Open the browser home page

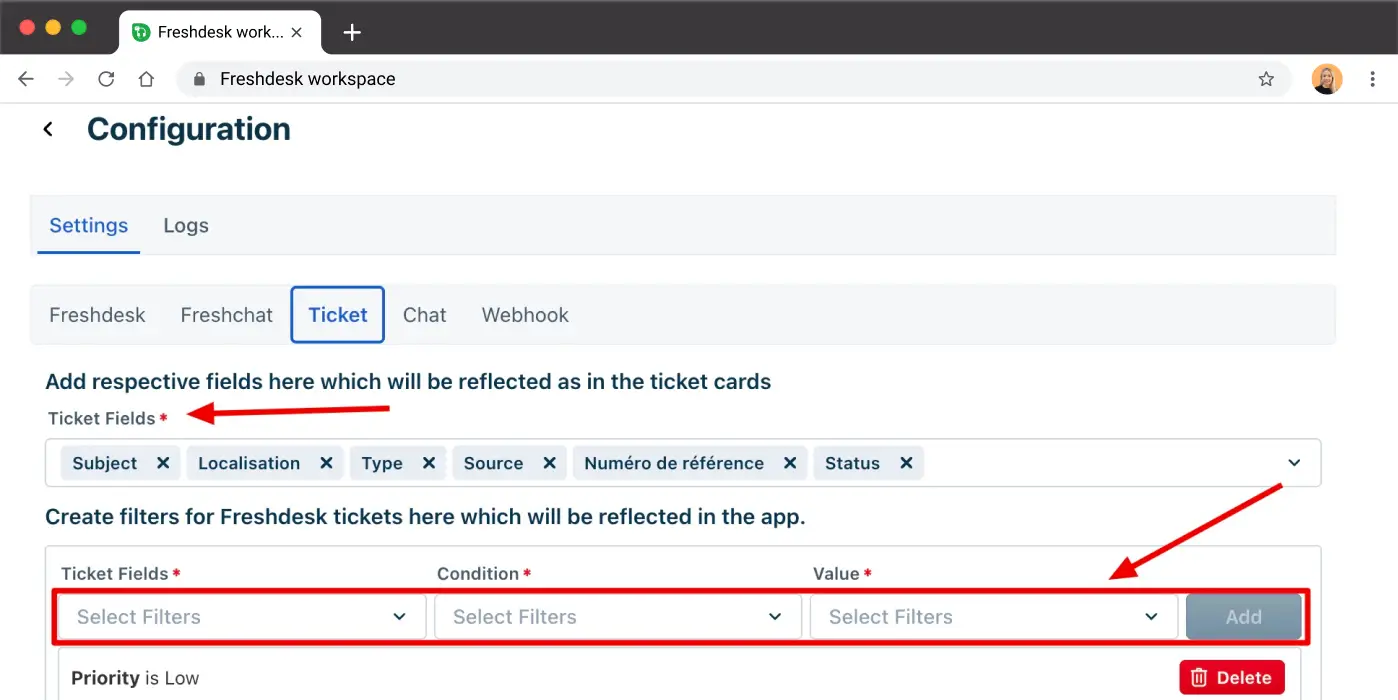click(146, 79)
